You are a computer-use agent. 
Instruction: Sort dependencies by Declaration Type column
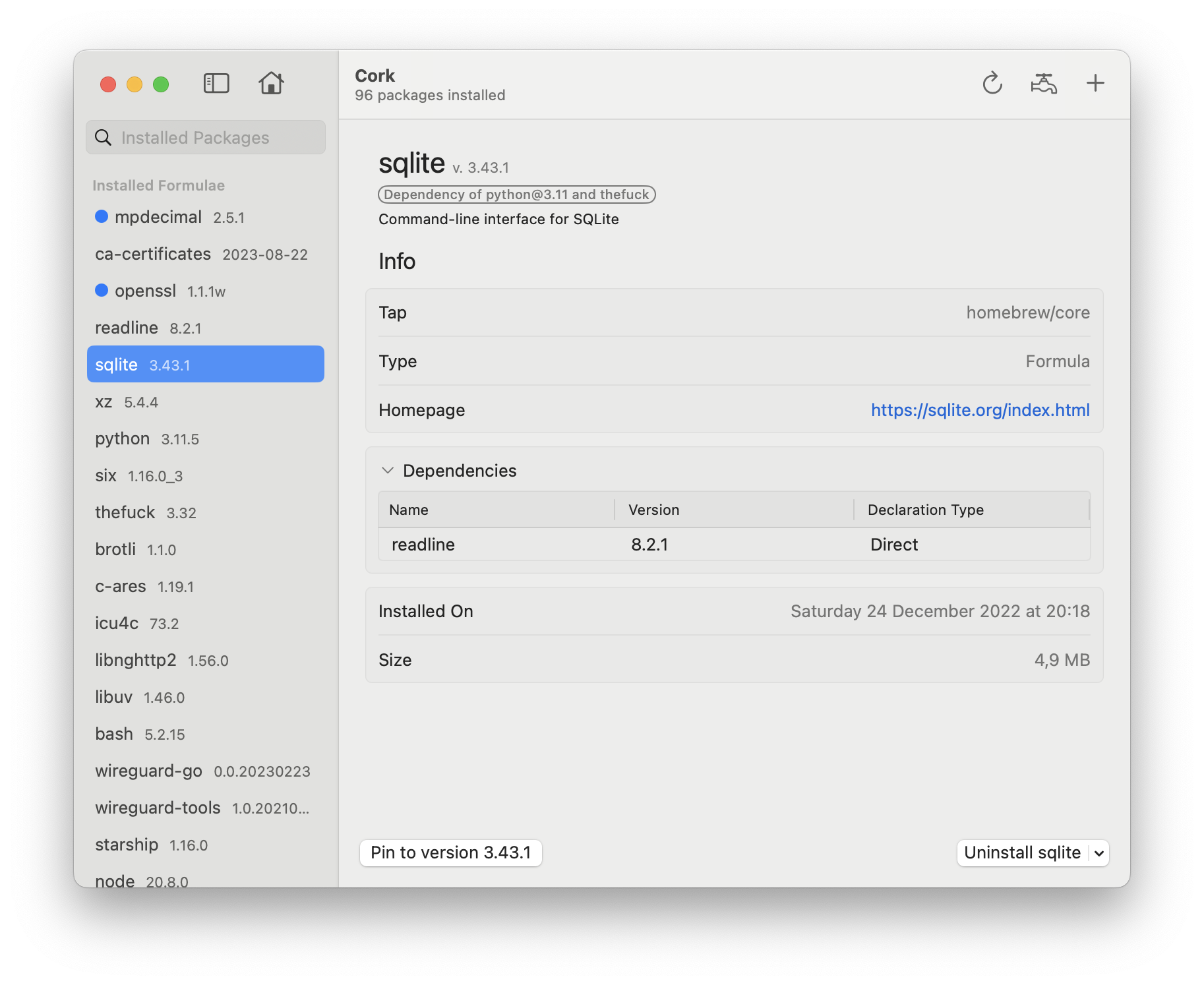click(x=972, y=510)
